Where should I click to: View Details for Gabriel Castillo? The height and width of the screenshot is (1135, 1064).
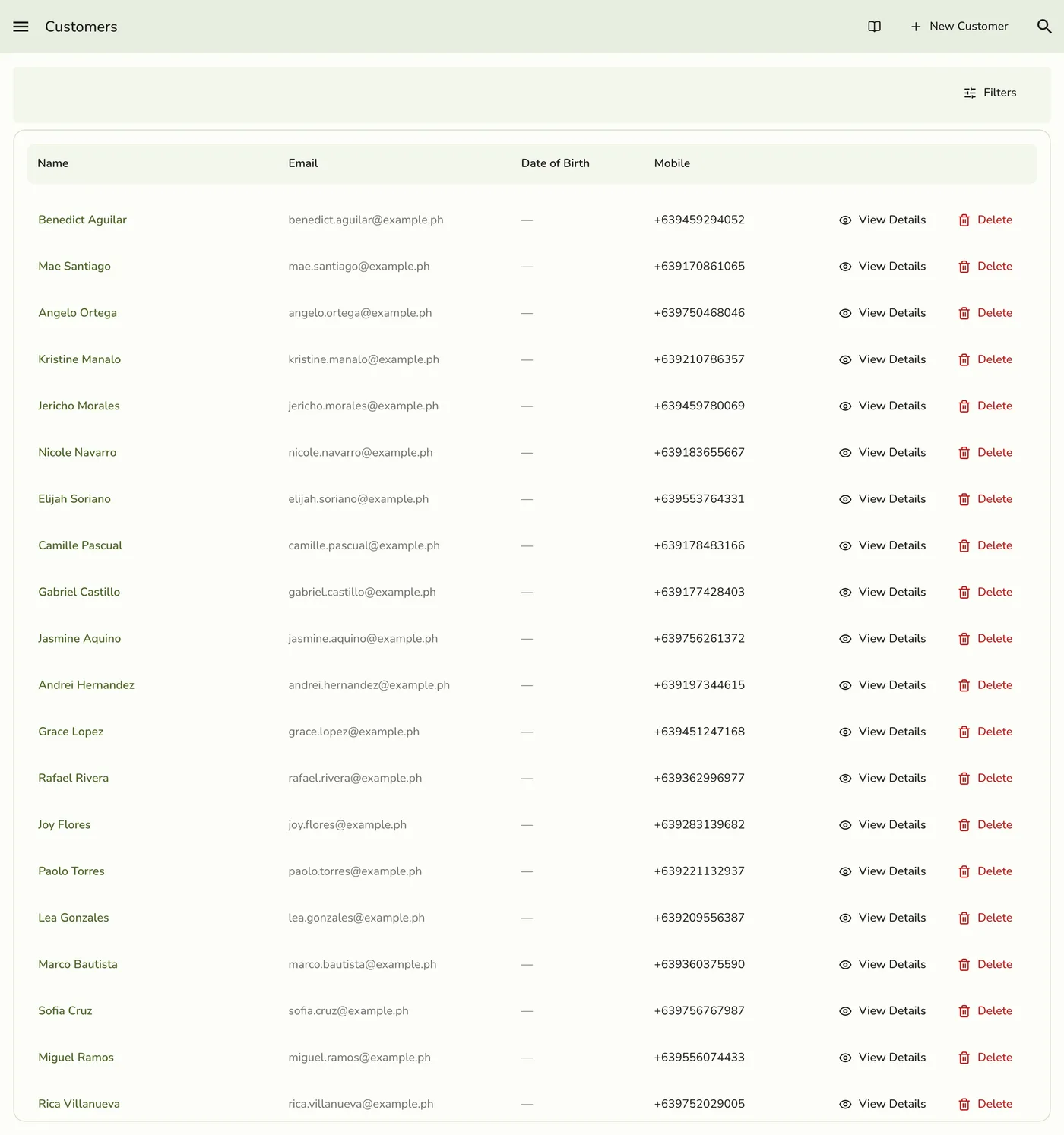(x=882, y=592)
